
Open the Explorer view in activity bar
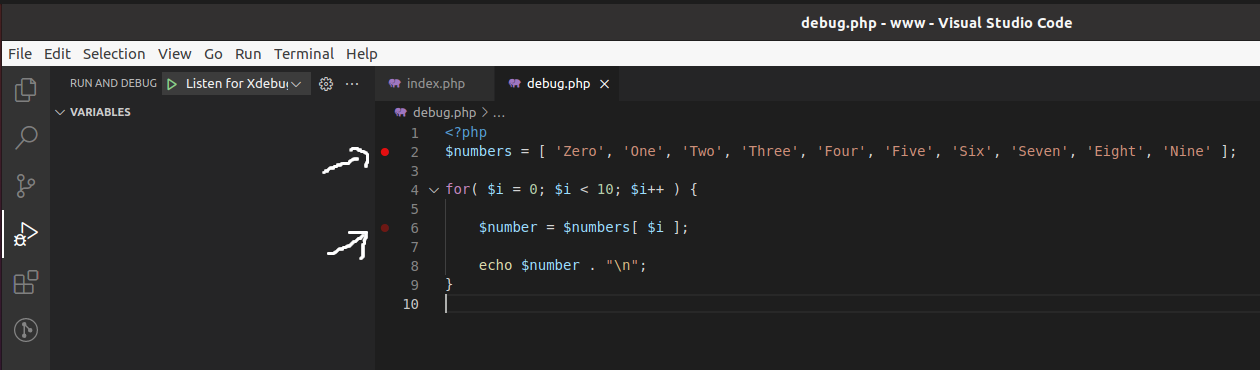coord(25,91)
